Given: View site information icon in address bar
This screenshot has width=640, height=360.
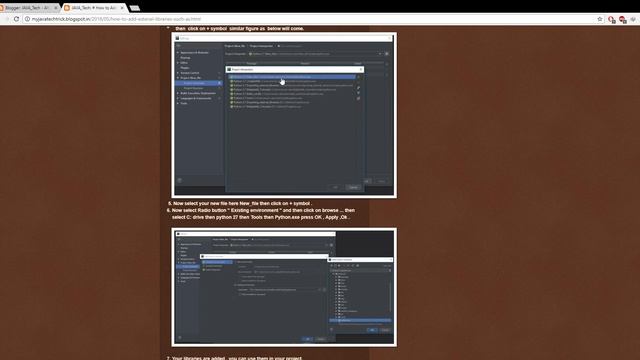Looking at the screenshot, I should (x=27, y=19).
